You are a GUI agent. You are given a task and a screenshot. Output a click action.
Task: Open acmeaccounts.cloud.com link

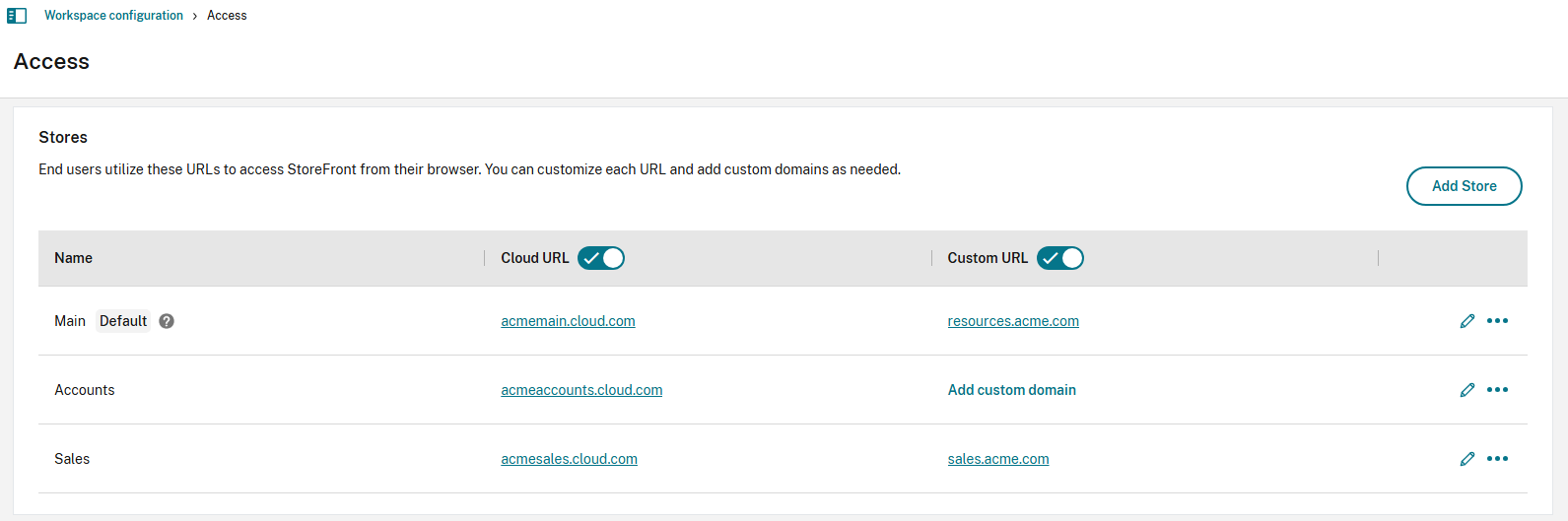pos(581,390)
